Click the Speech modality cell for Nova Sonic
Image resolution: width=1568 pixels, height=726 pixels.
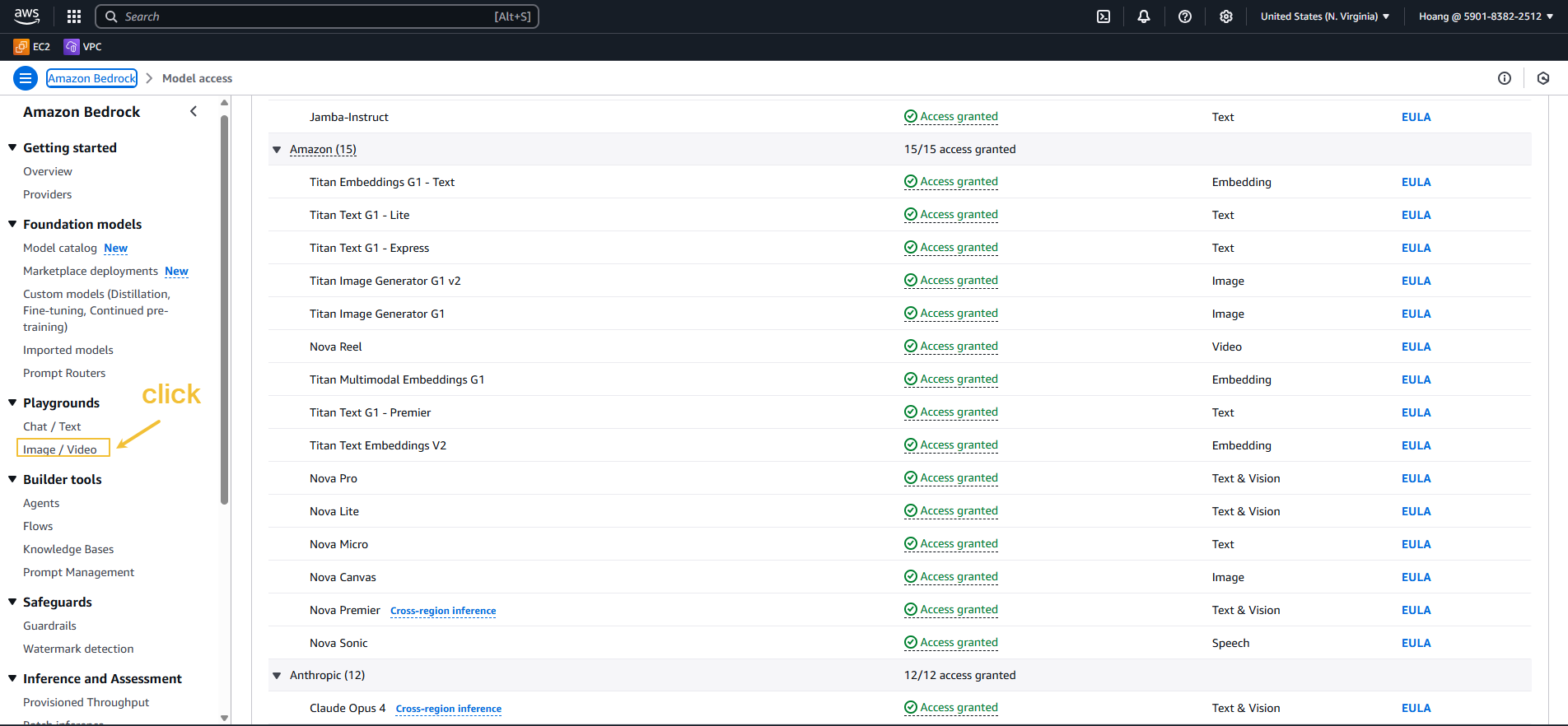coord(1230,643)
